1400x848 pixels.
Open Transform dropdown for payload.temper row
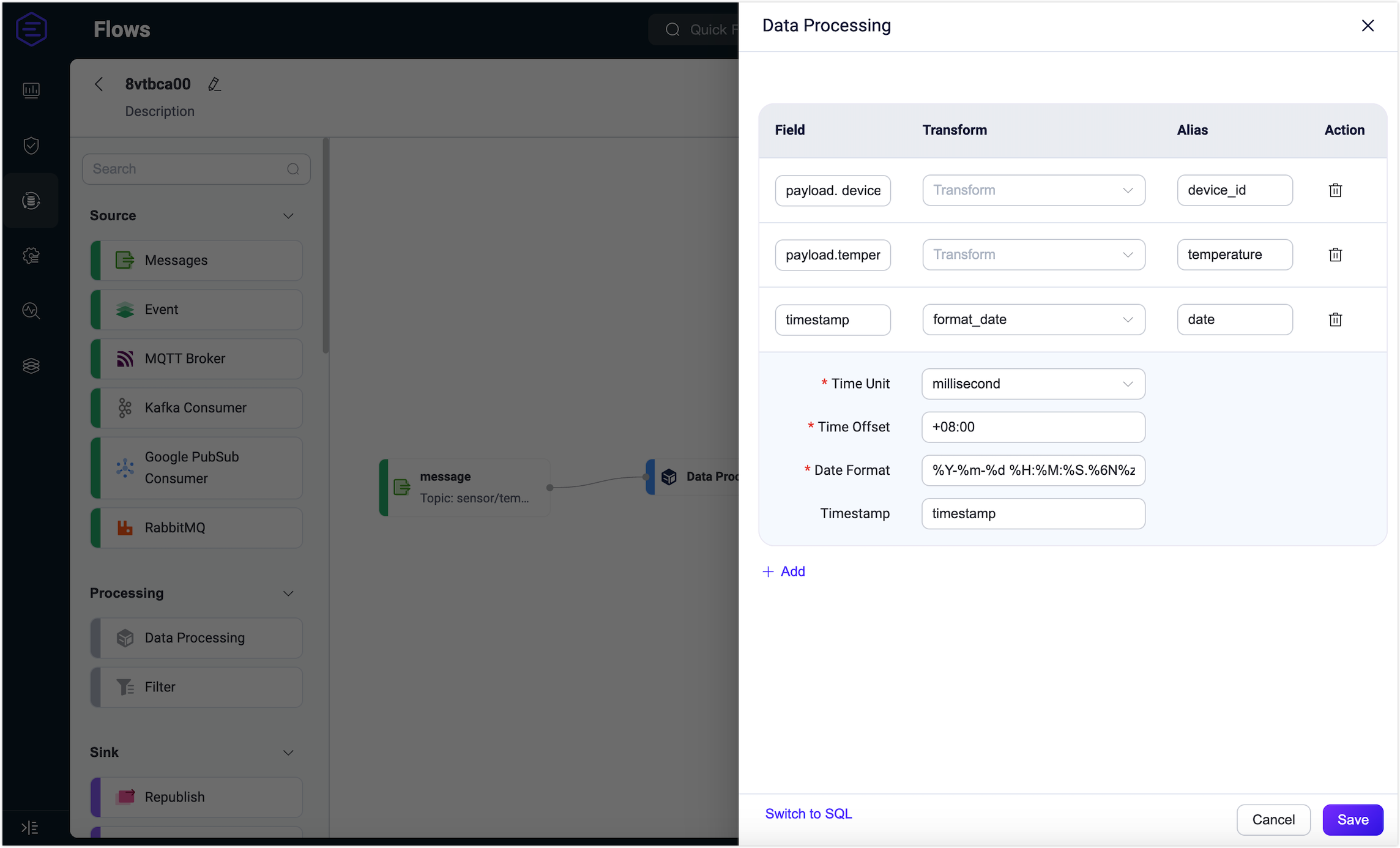click(x=1033, y=255)
